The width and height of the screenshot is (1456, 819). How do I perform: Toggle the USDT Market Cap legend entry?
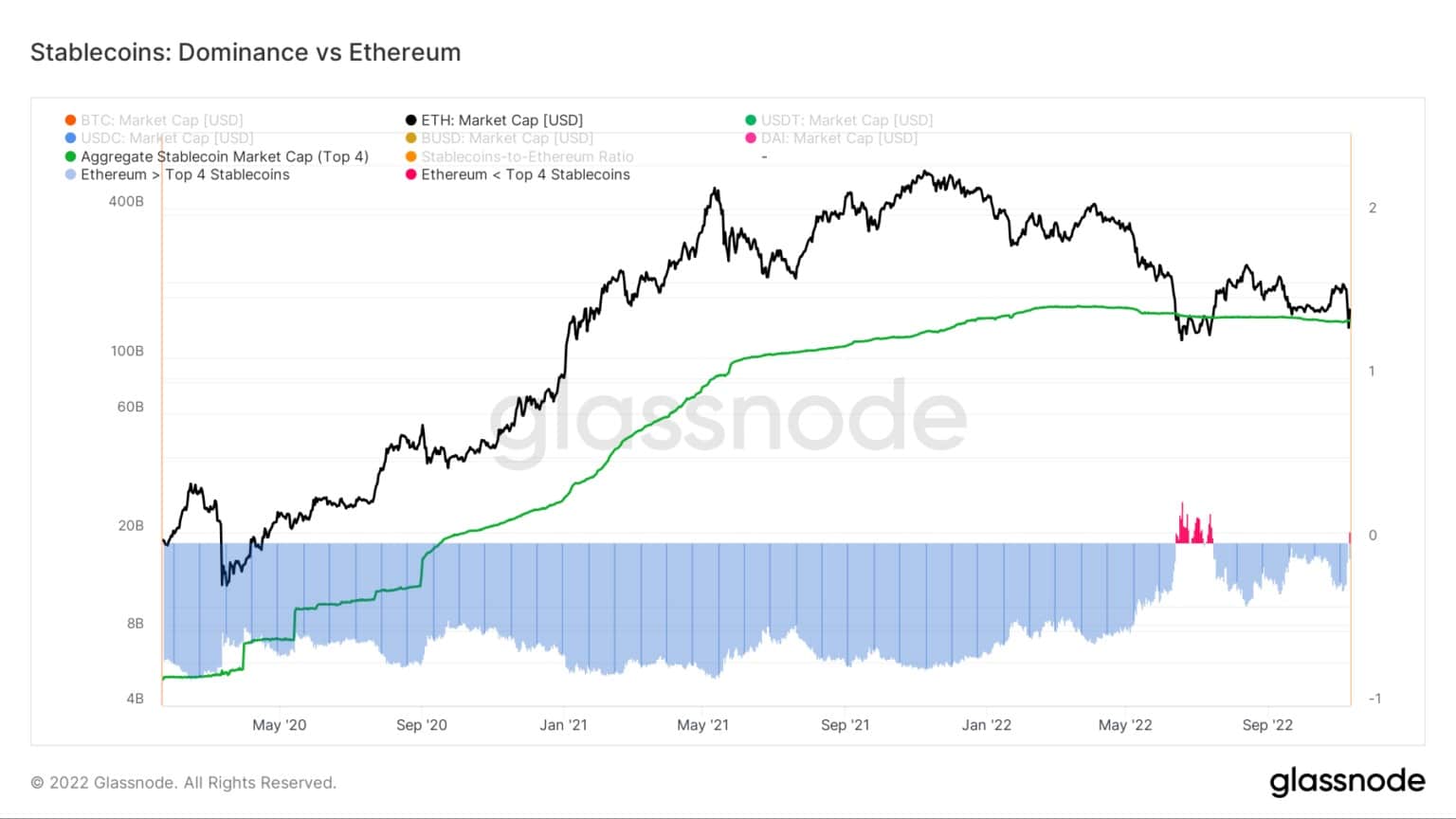[x=839, y=120]
